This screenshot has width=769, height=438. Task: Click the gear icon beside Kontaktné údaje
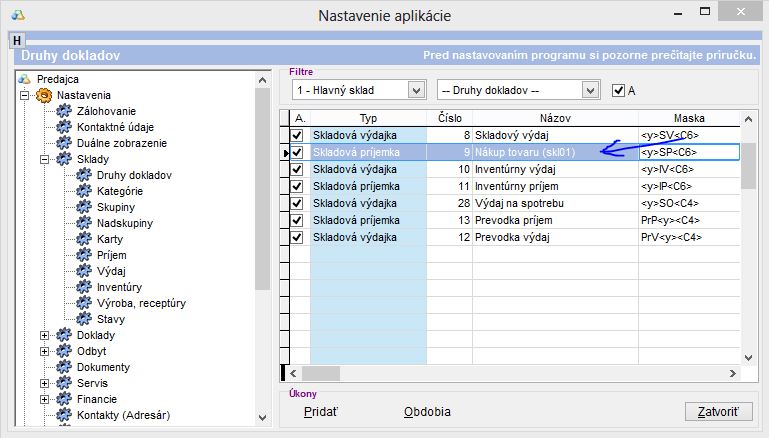pyautogui.click(x=64, y=127)
